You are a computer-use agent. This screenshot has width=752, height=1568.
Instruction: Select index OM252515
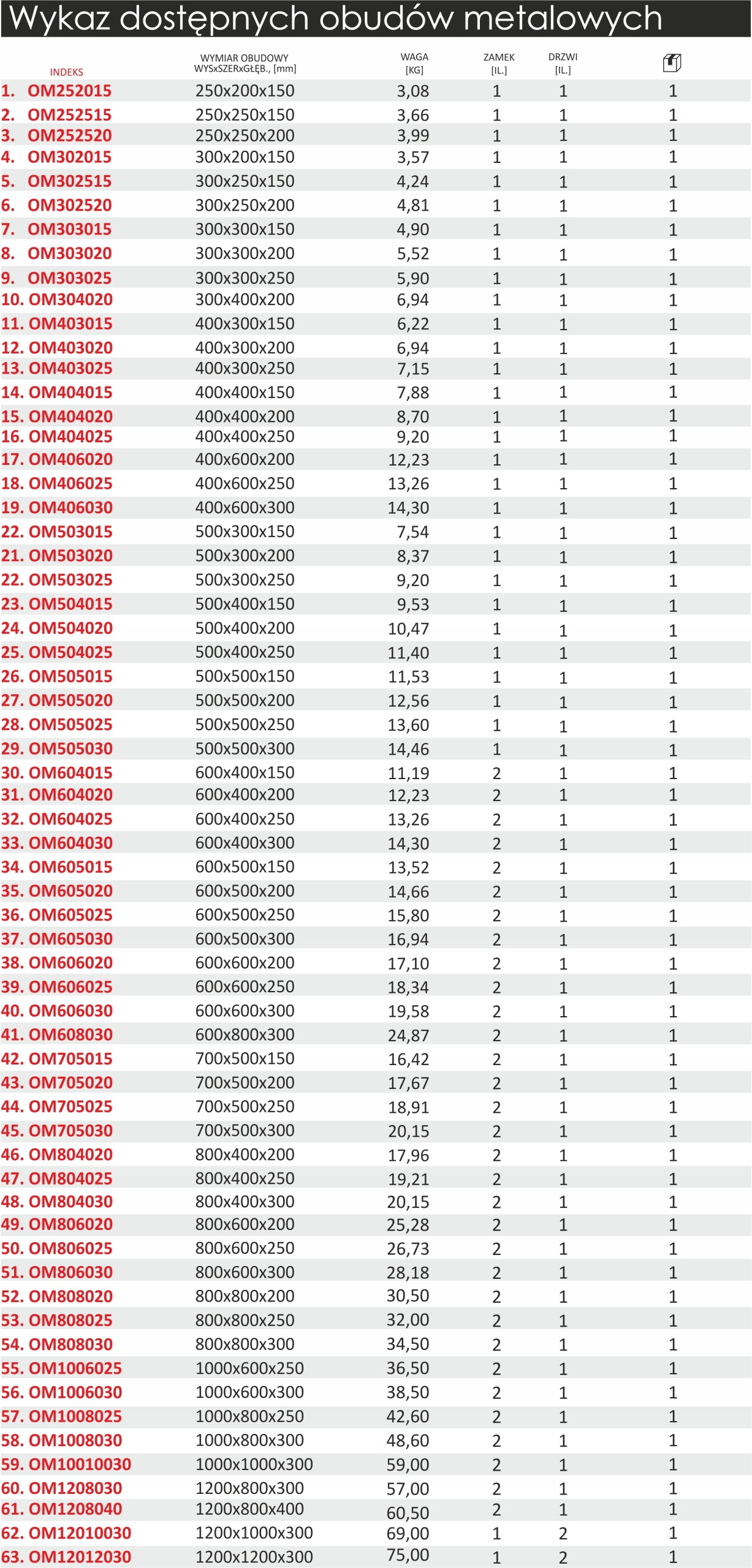(69, 115)
